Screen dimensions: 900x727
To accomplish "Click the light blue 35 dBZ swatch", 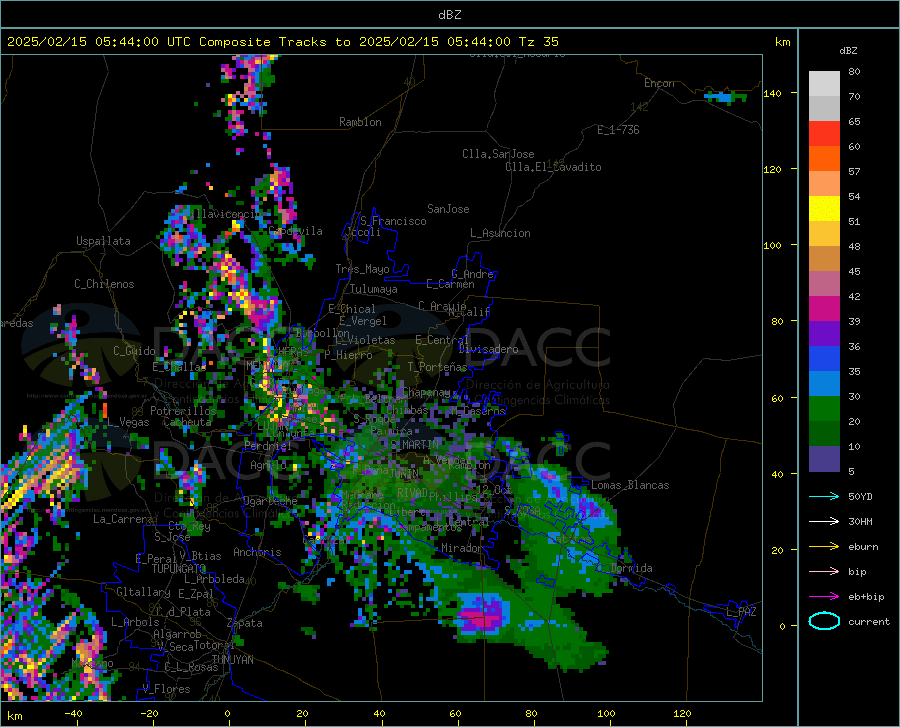I will (824, 384).
